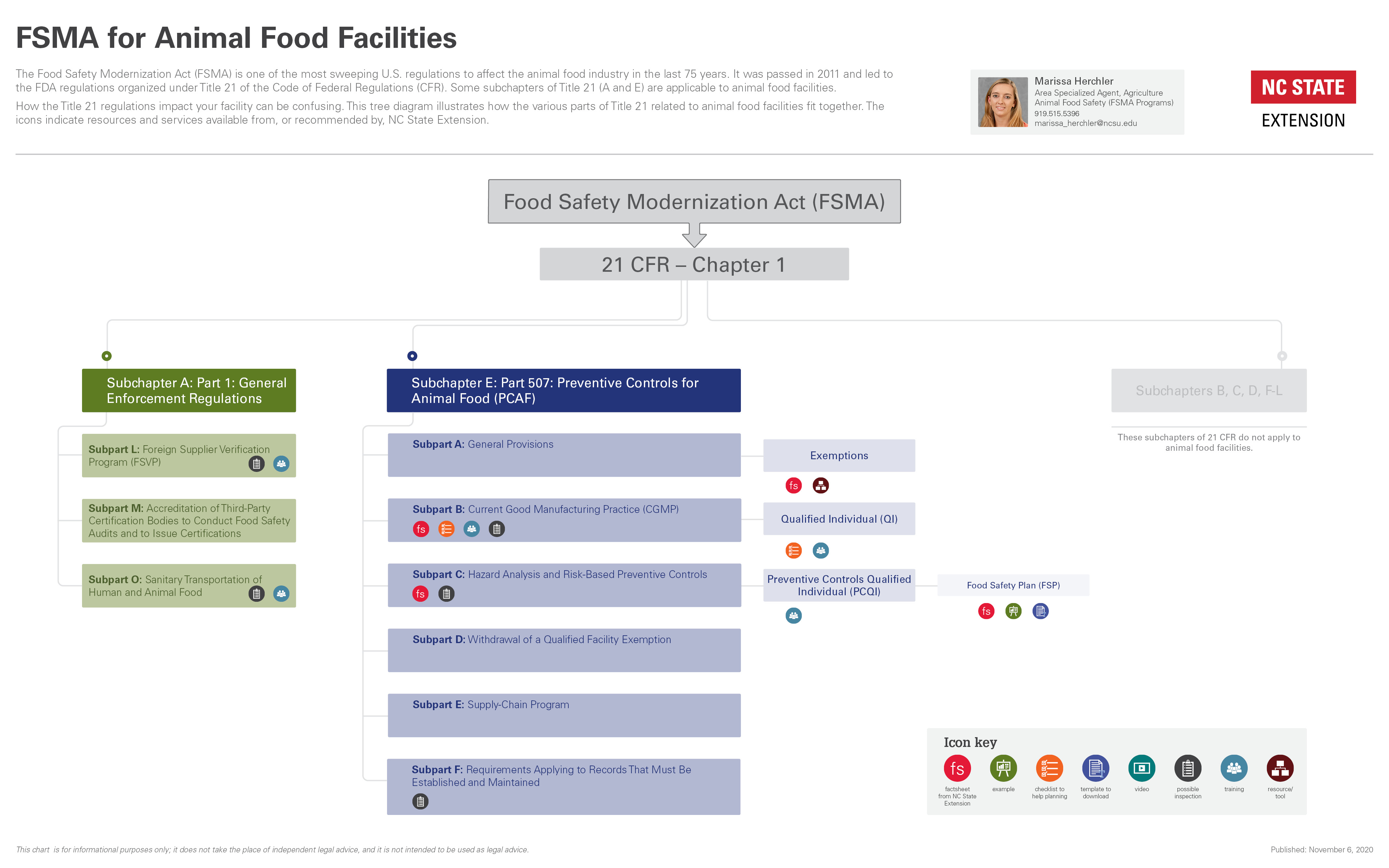Click the training icon under PCQI box
1389x868 pixels.
[793, 616]
